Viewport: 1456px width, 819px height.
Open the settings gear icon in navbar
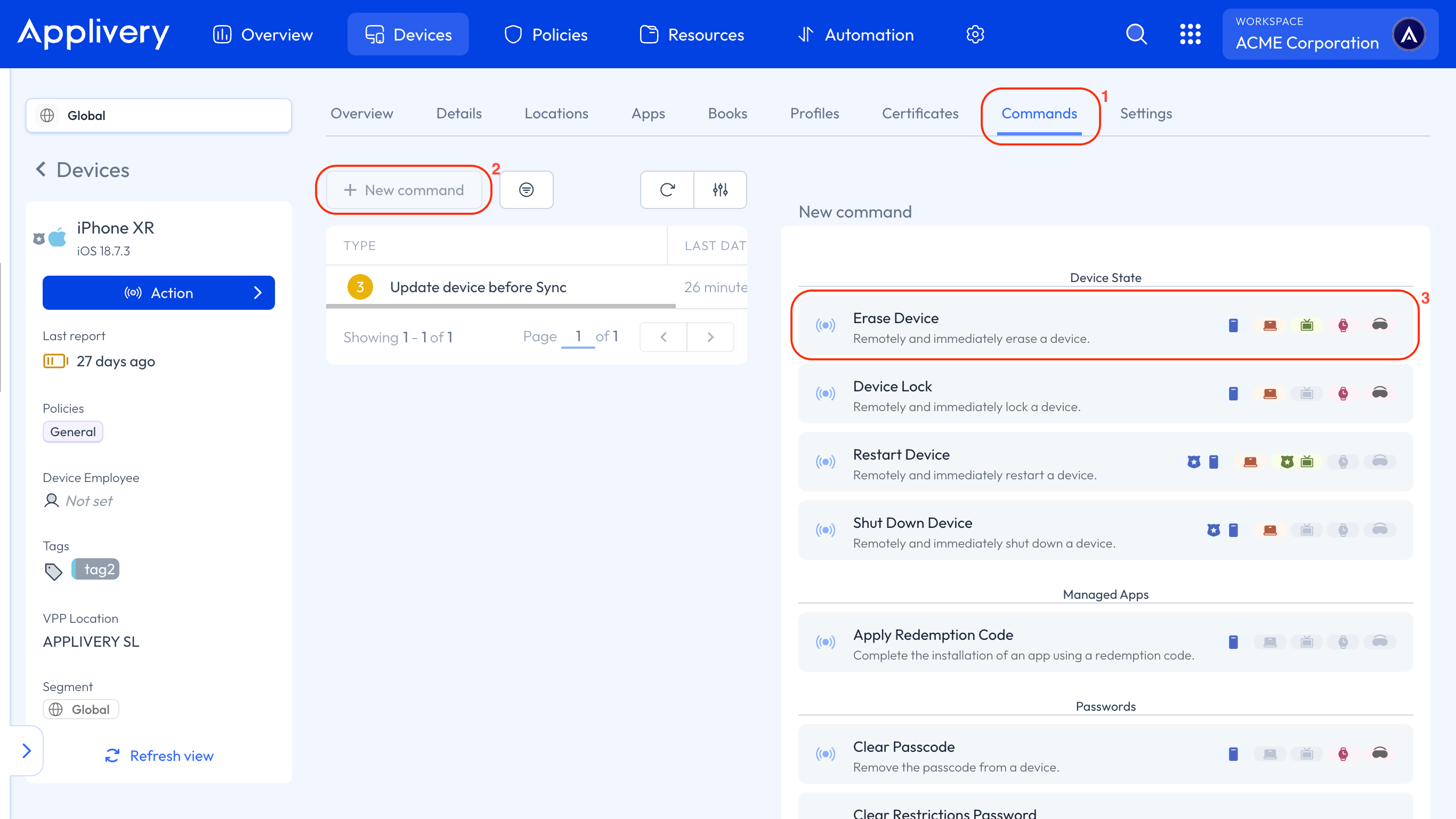[x=975, y=35]
